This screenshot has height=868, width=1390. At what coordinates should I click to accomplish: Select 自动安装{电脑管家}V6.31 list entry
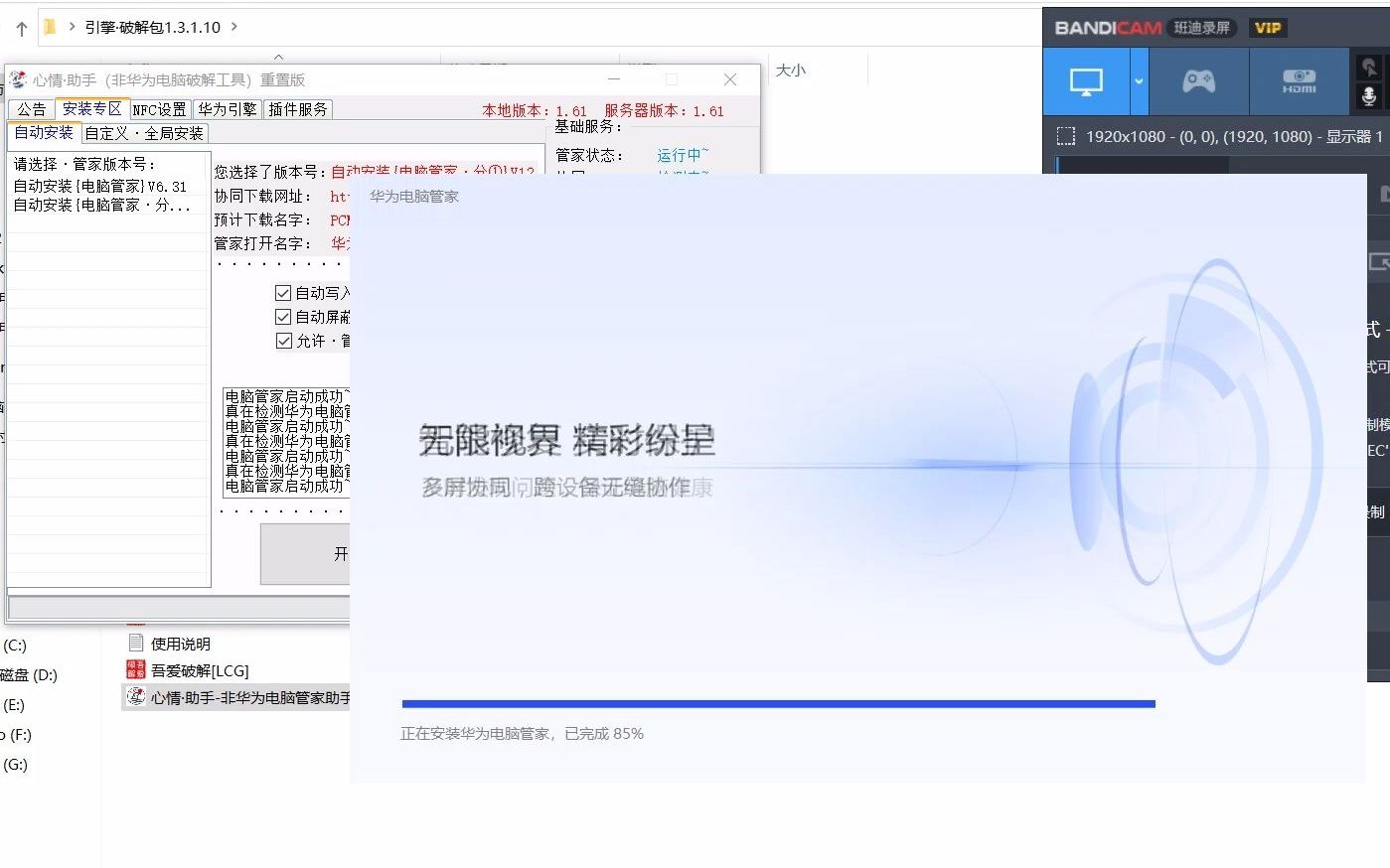100,186
